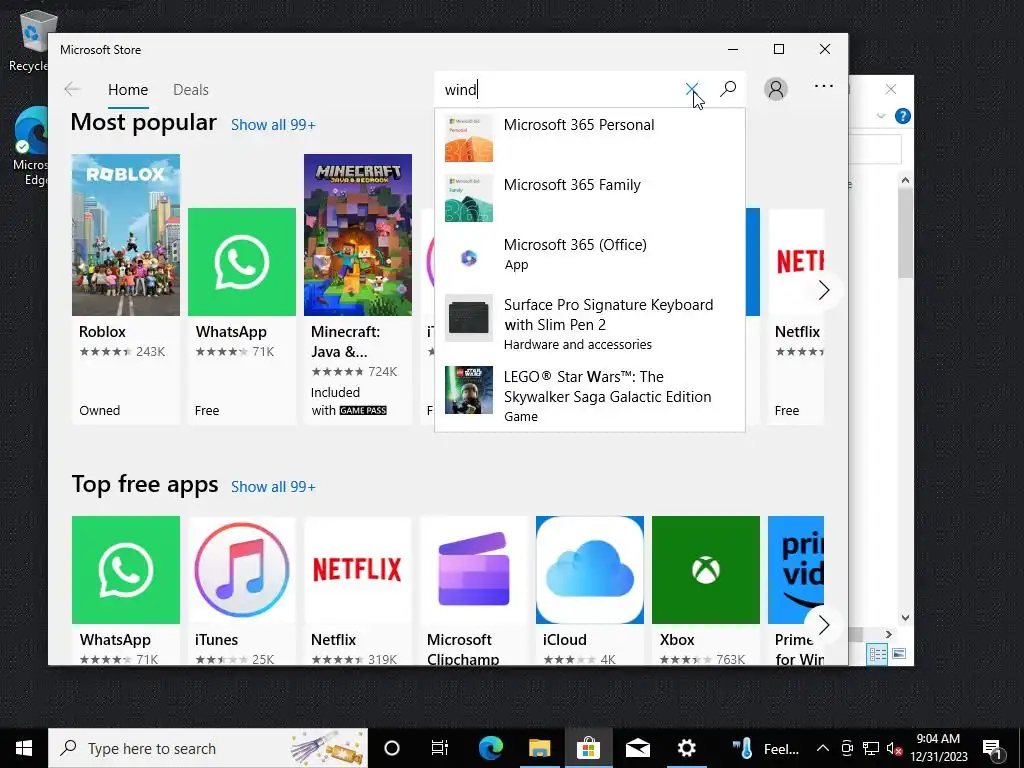
Task: Close the pane in background window
Action: pos(891,89)
